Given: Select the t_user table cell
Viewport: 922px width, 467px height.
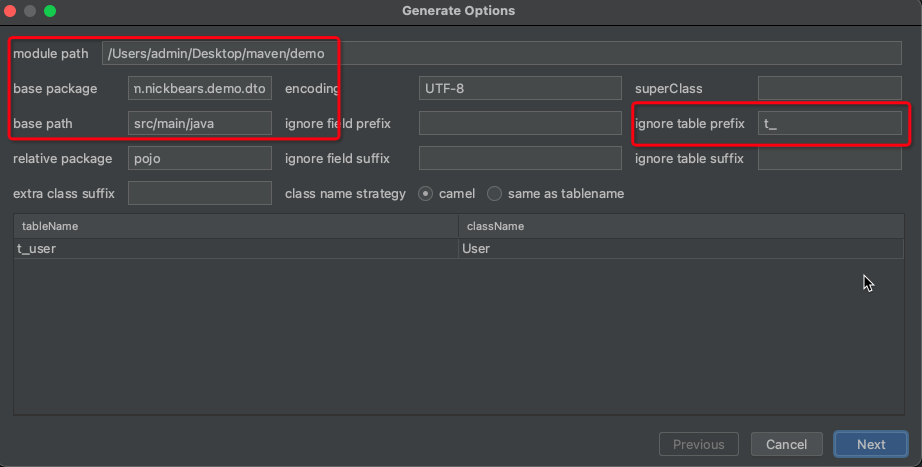Looking at the screenshot, I should click(236, 248).
